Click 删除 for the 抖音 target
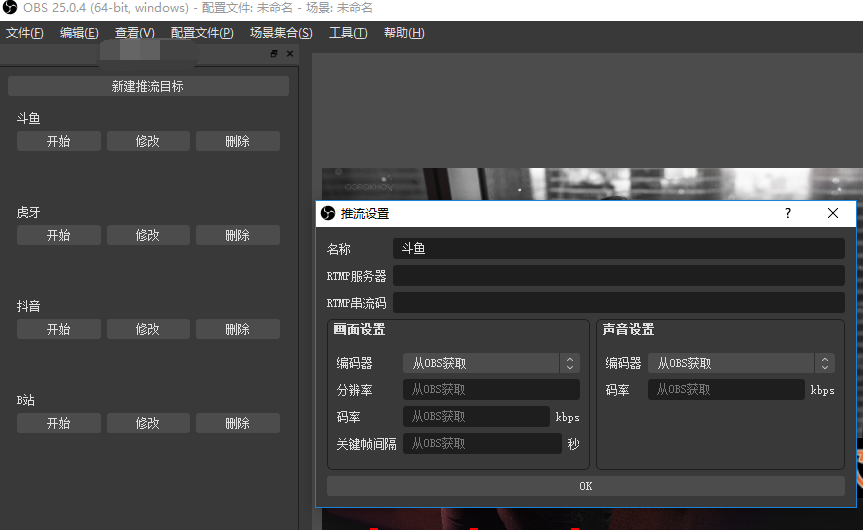Image resolution: width=863 pixels, height=530 pixels. coord(238,329)
